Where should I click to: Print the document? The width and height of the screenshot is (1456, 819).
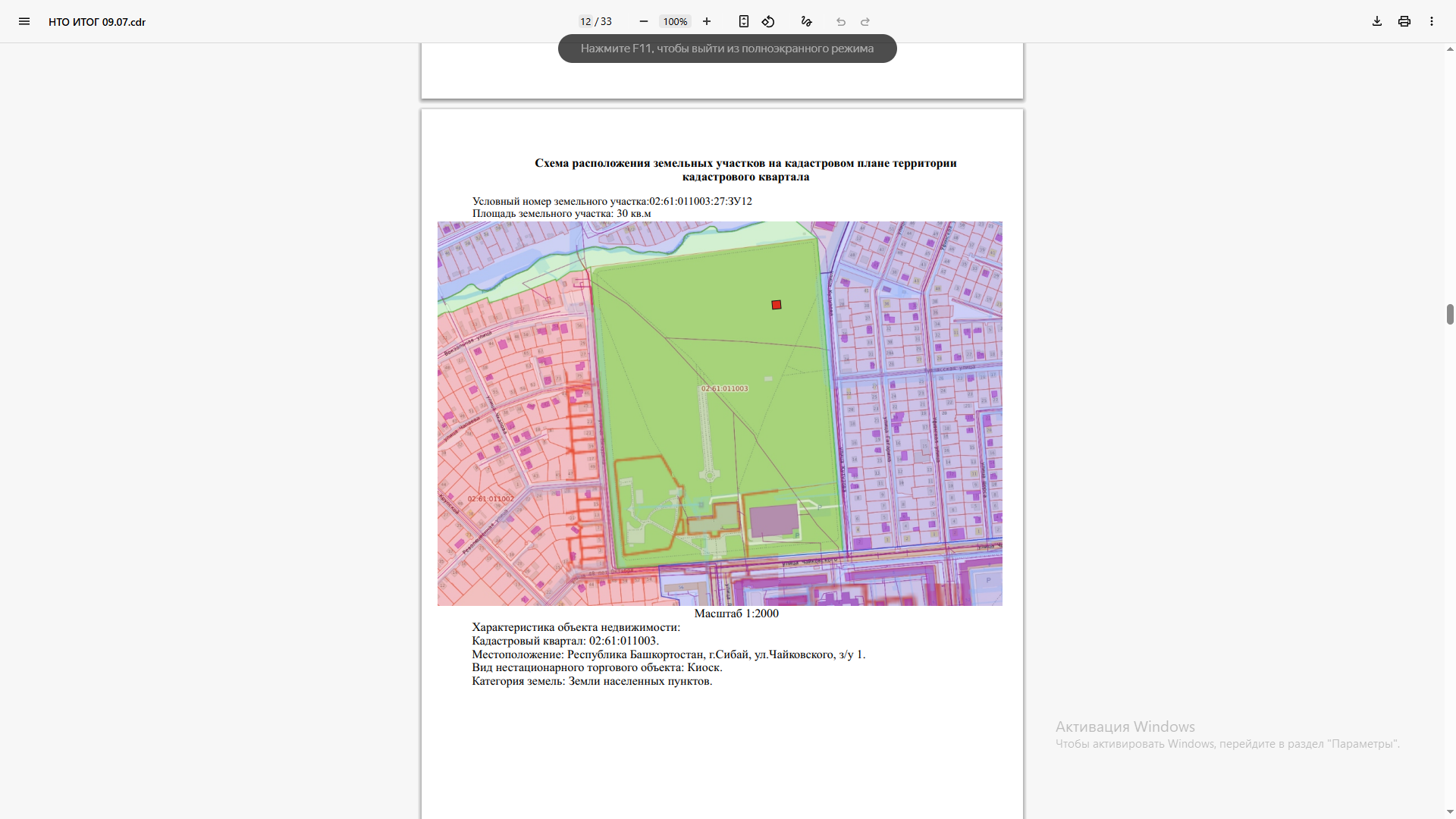click(x=1404, y=21)
